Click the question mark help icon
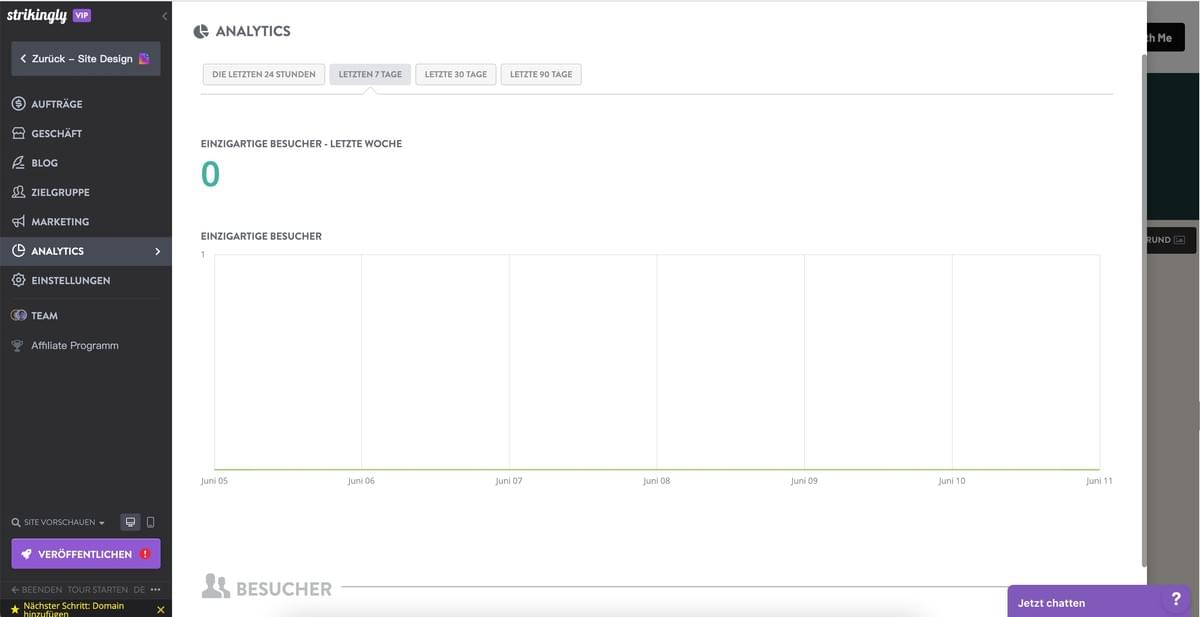The height and width of the screenshot is (617, 1200). tap(1176, 600)
